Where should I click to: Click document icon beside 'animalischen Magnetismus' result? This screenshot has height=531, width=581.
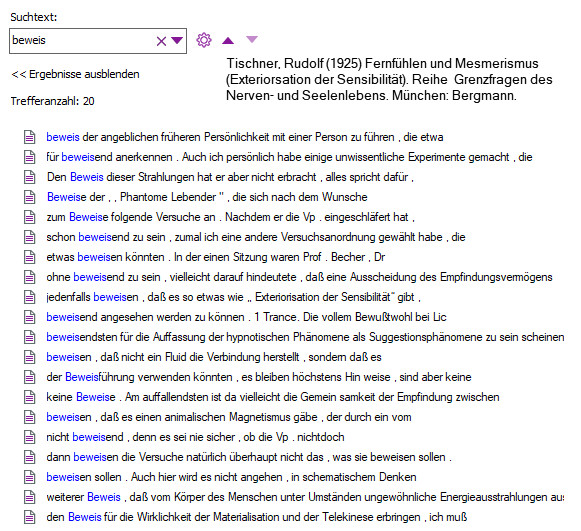(x=30, y=417)
